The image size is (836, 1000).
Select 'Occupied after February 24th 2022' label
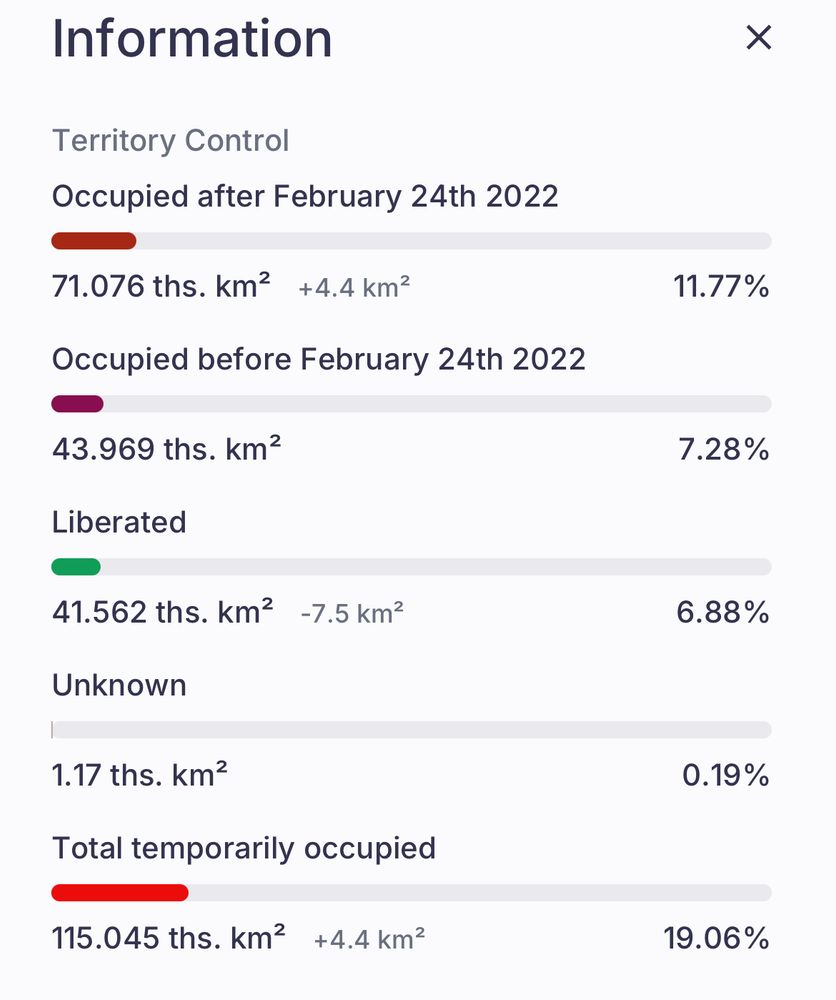(305, 196)
